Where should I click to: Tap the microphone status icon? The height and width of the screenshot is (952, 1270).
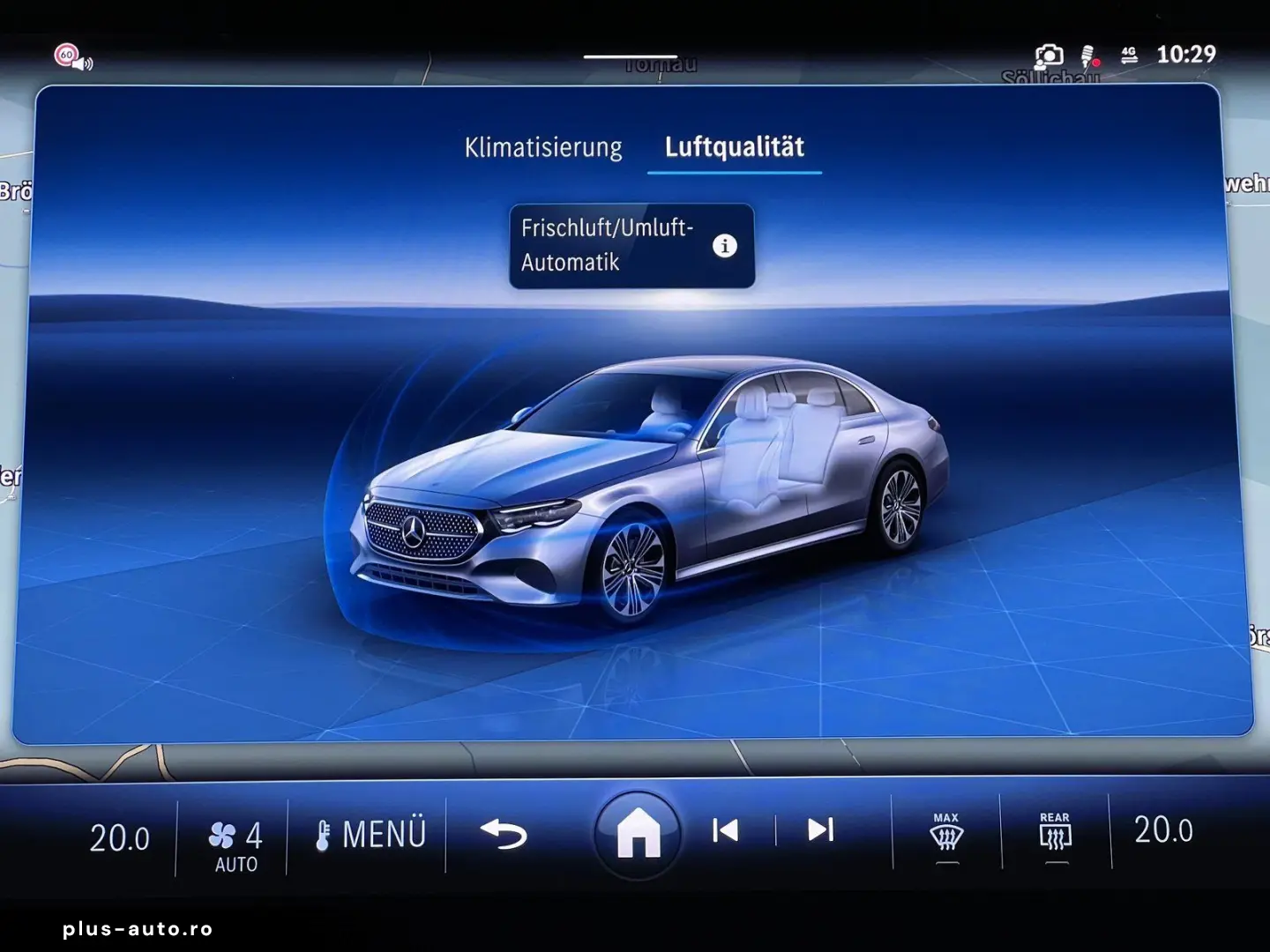[x=1091, y=56]
